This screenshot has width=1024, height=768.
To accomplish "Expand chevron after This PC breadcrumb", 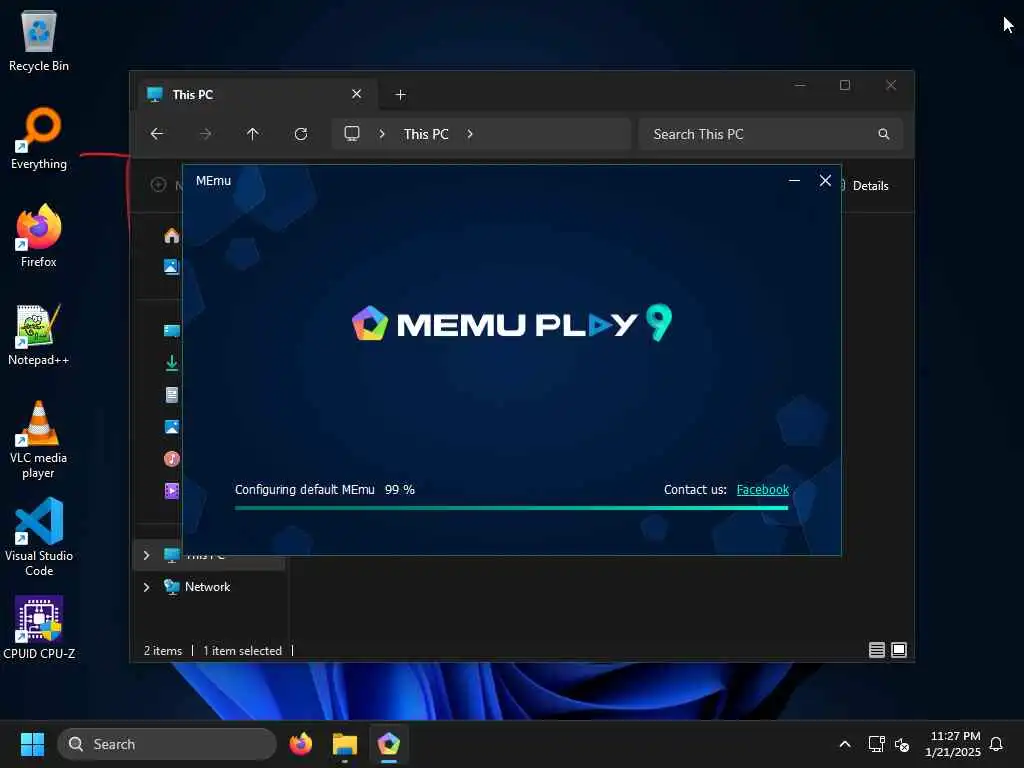I will (470, 134).
